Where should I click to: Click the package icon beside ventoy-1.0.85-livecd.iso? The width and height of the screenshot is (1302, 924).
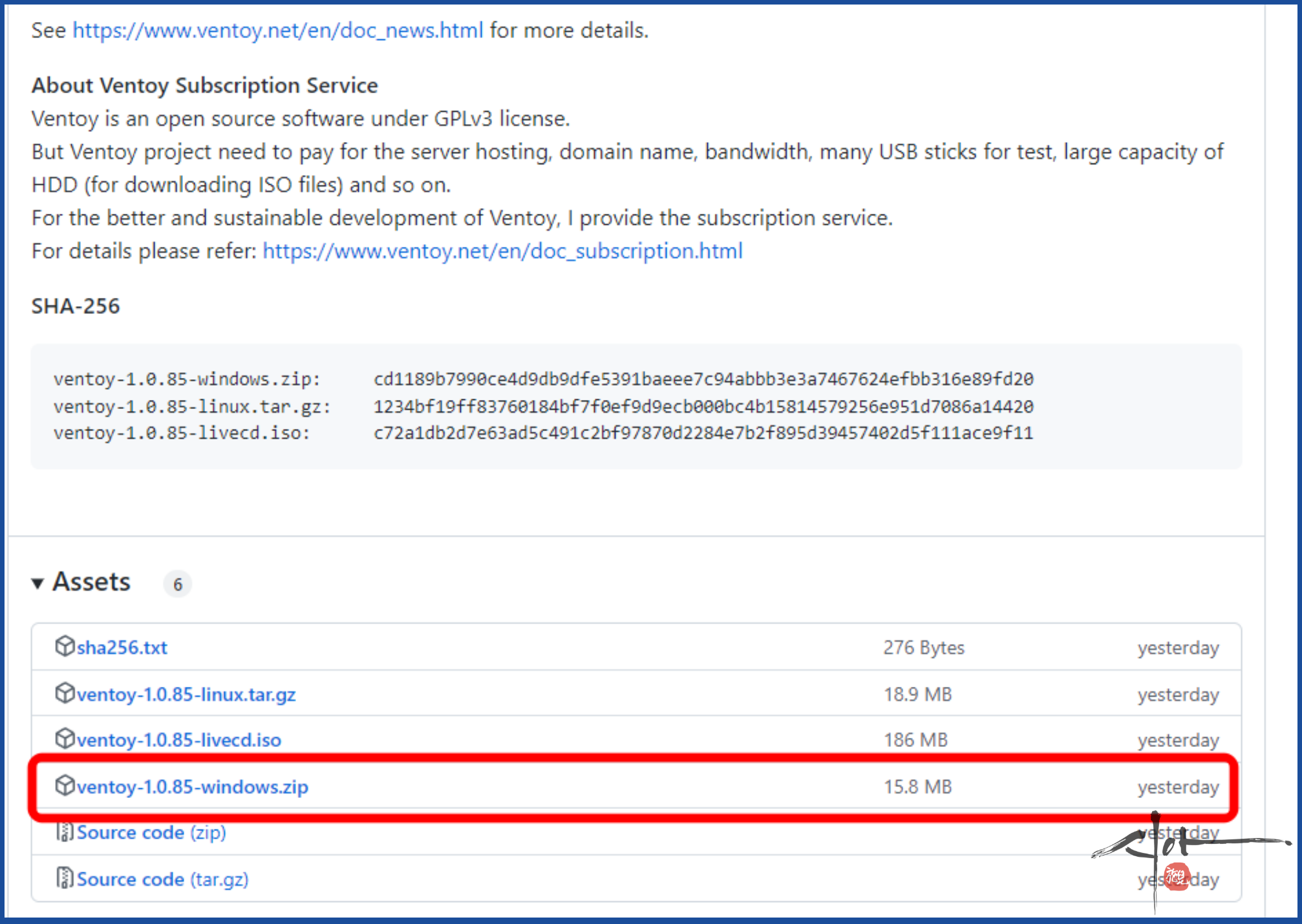coord(65,739)
